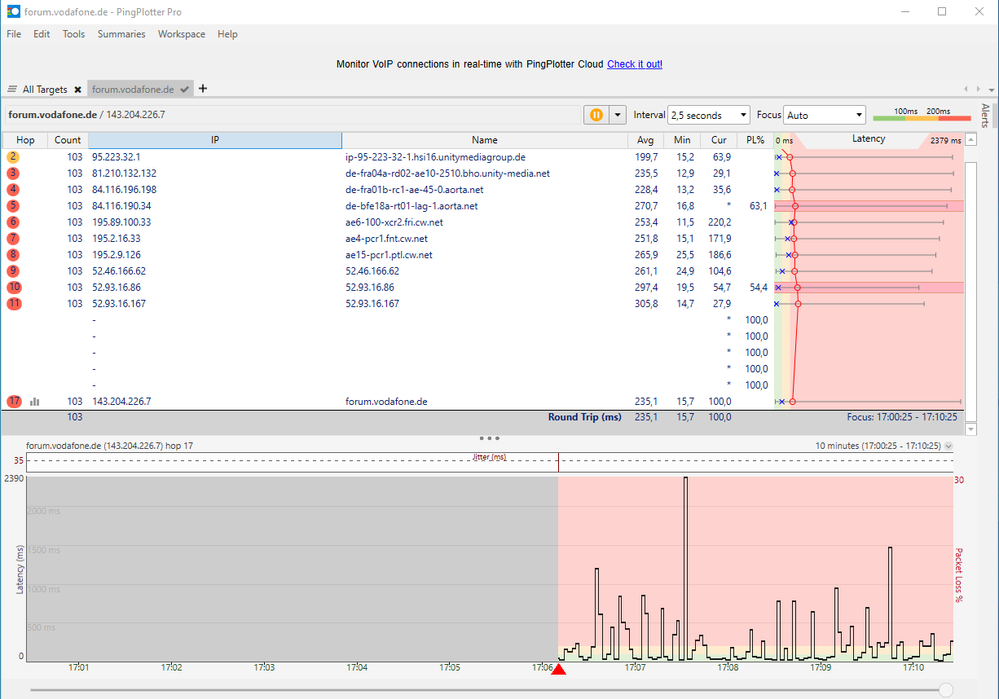999x699 pixels.
Task: Switch to the forum.vodafone.de tab
Action: point(133,89)
